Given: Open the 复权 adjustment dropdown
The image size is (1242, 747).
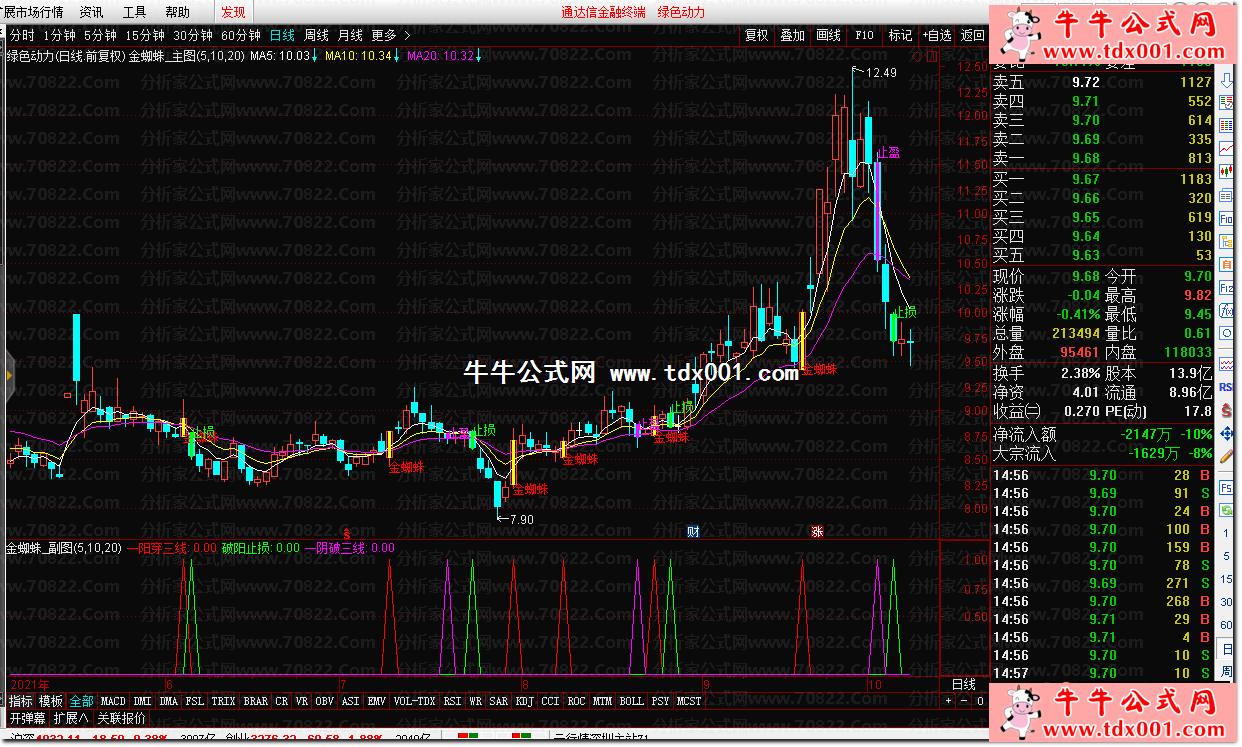Looking at the screenshot, I should pyautogui.click(x=757, y=35).
